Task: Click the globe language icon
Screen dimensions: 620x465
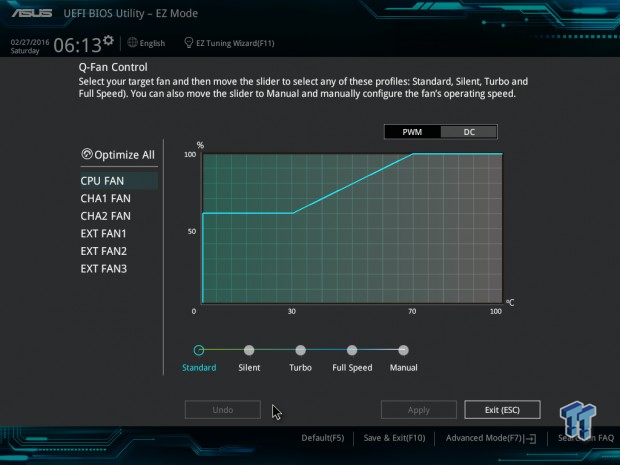Action: [132, 42]
